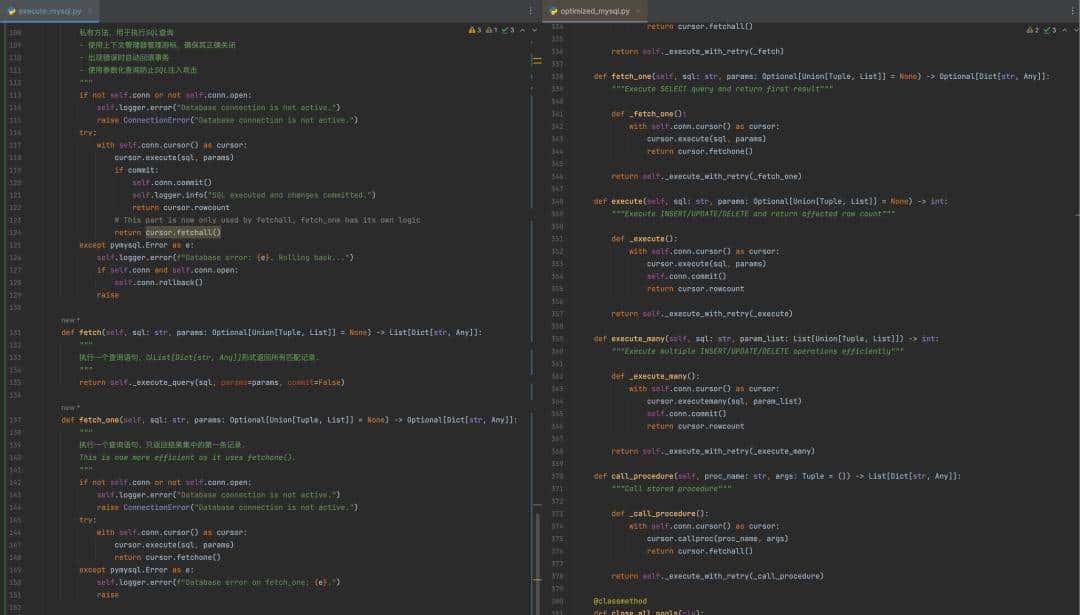Viewport: 1080px width, 615px height.
Task: Click left editor vertical scrollbar thumb
Action: coord(537,555)
